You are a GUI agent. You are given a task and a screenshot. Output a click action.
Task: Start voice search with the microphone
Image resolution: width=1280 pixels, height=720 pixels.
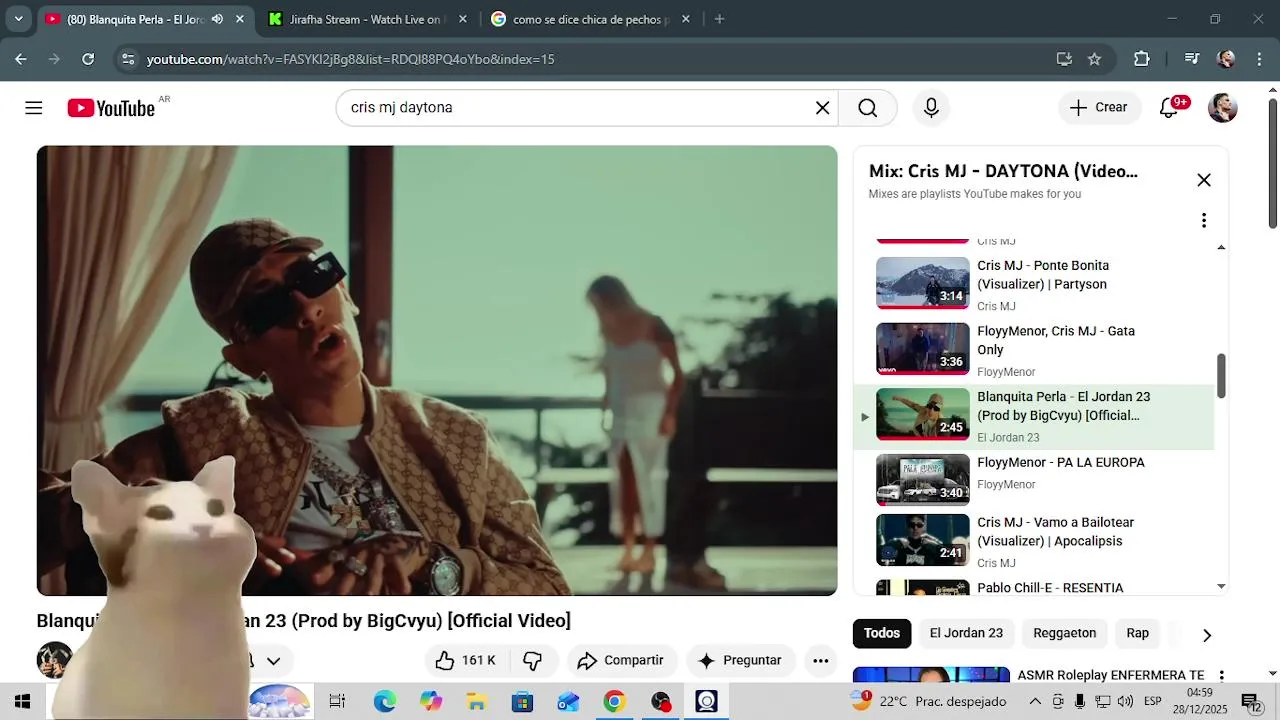click(x=931, y=108)
